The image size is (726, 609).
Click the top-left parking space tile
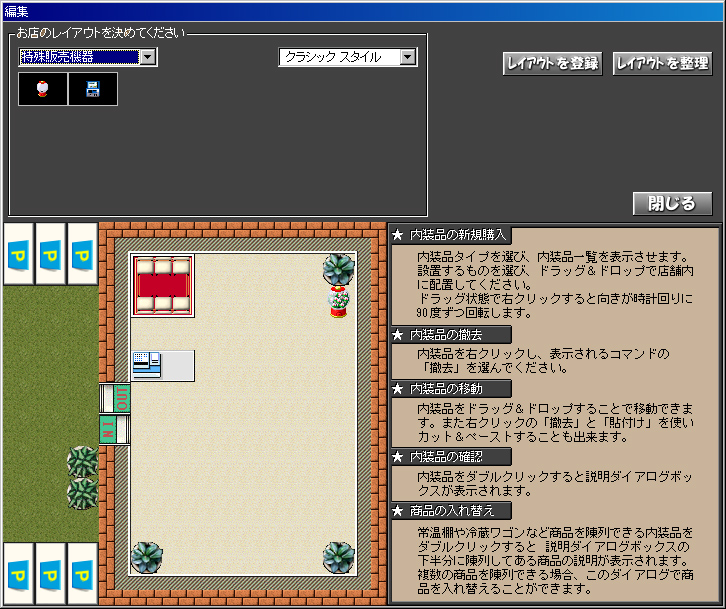pos(18,255)
